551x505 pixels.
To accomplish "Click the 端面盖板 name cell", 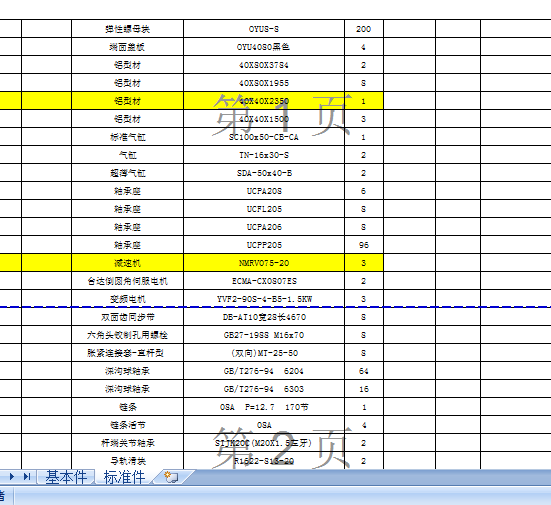I will pyautogui.click(x=127, y=47).
